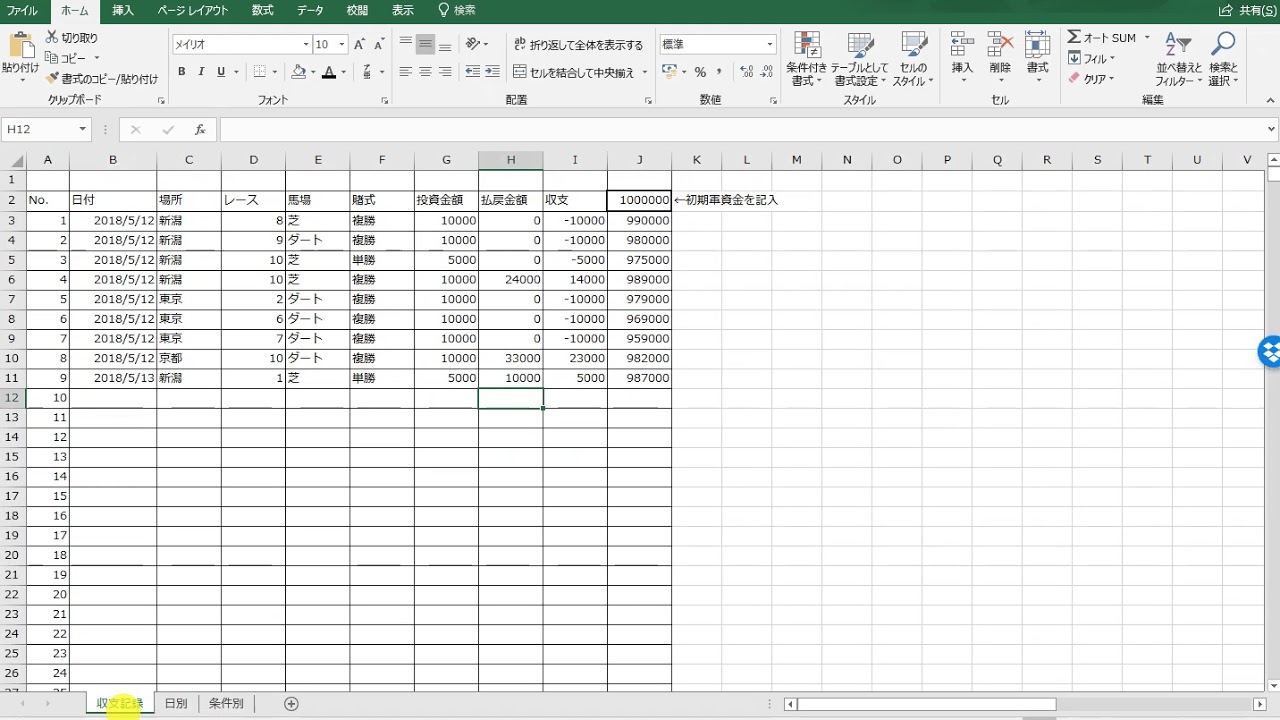Click the Paste (貼り付け) clipboard icon

20,47
